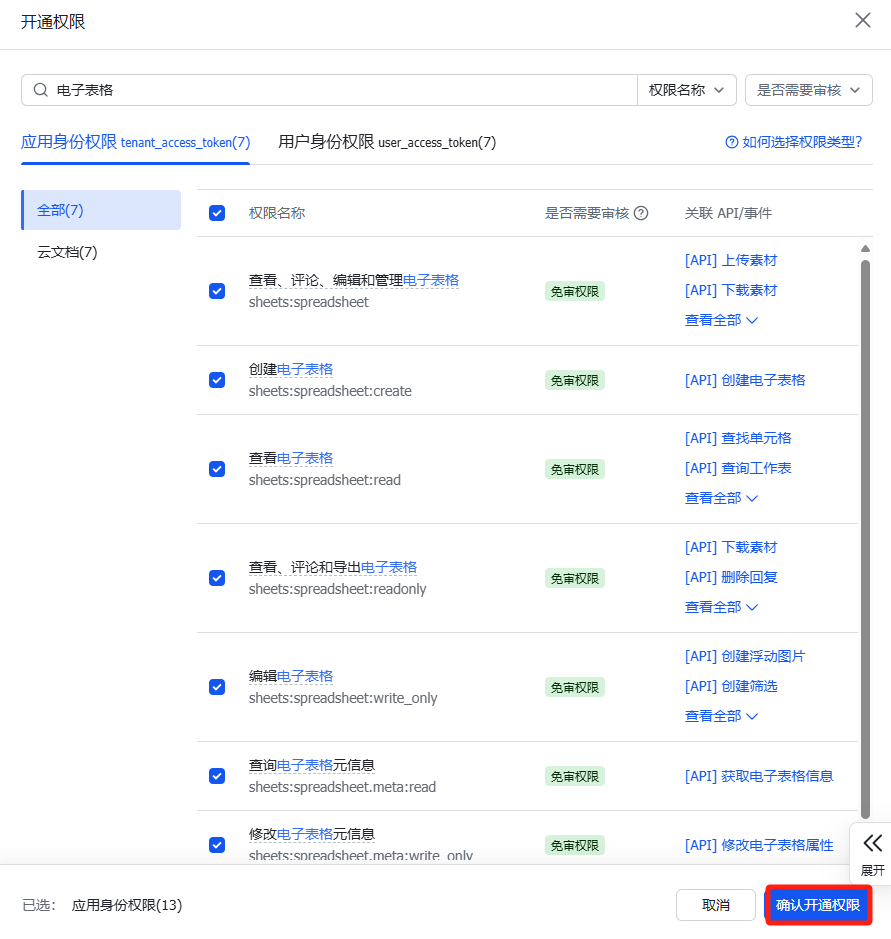Image resolution: width=891 pixels, height=939 pixels.
Task: Toggle the select-all checkbox in table header
Action: (217, 213)
